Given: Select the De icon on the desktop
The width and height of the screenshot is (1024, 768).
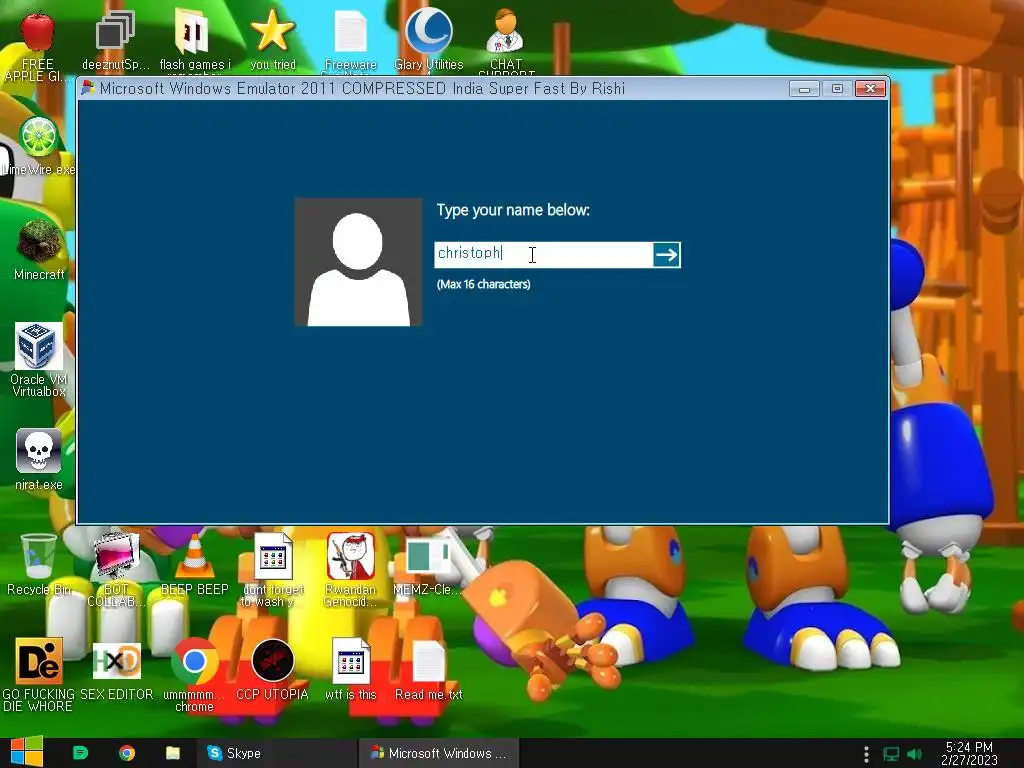Looking at the screenshot, I should (x=39, y=660).
